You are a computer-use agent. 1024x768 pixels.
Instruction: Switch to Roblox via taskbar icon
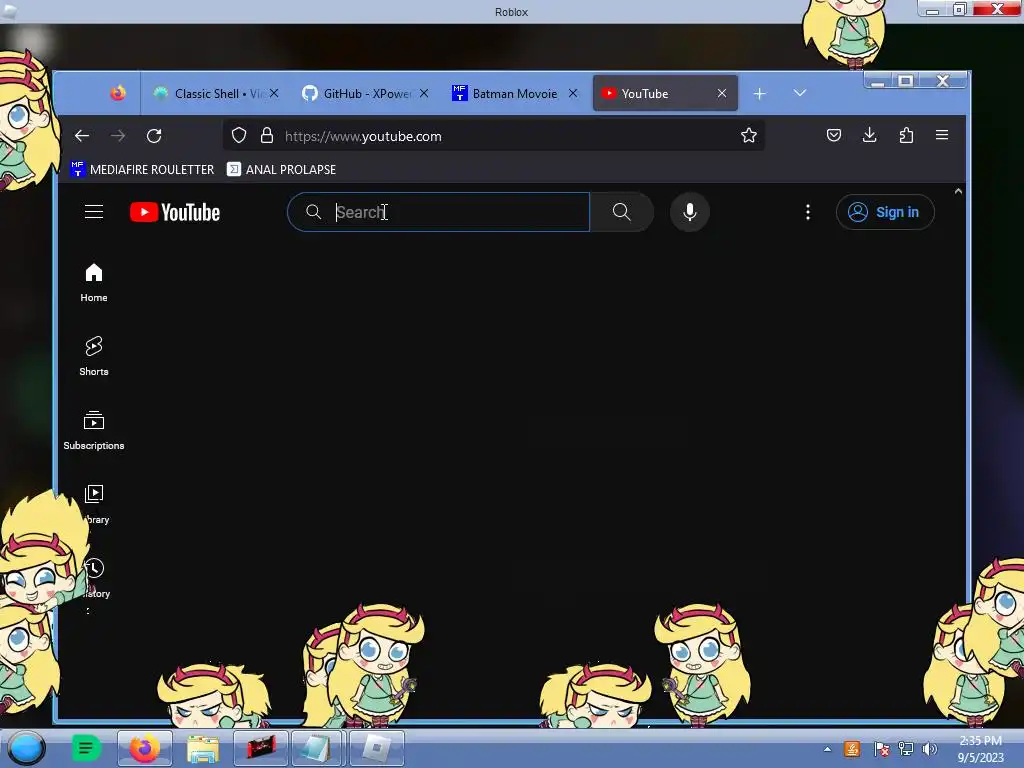click(377, 748)
